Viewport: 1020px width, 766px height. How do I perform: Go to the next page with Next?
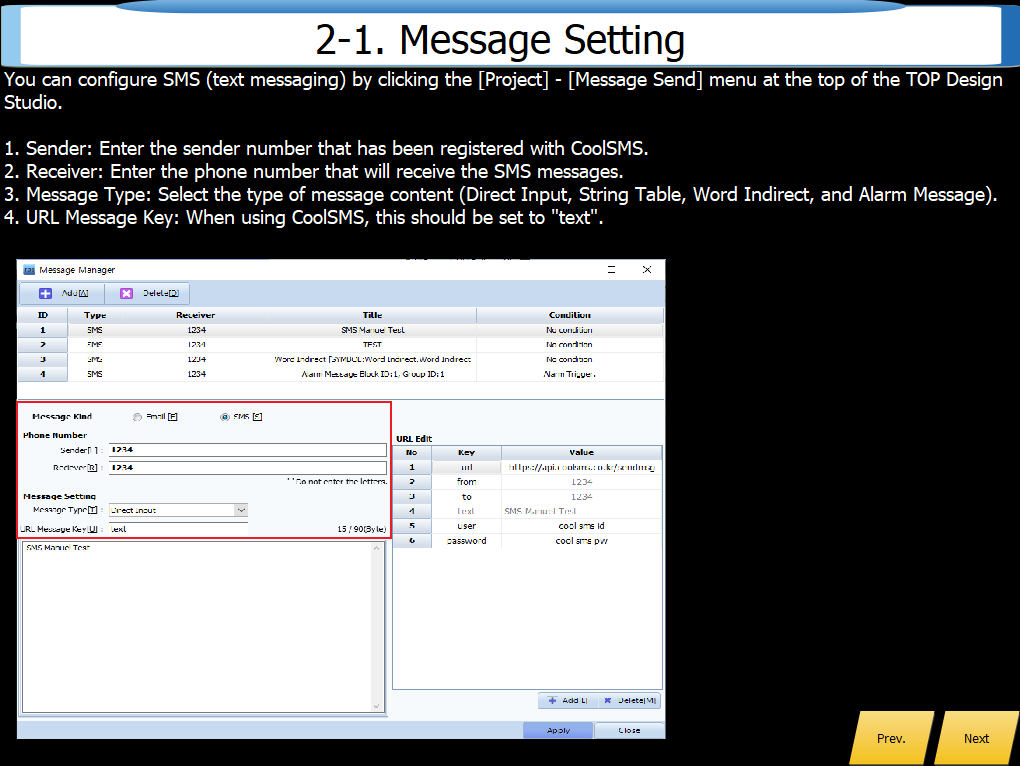tap(975, 738)
